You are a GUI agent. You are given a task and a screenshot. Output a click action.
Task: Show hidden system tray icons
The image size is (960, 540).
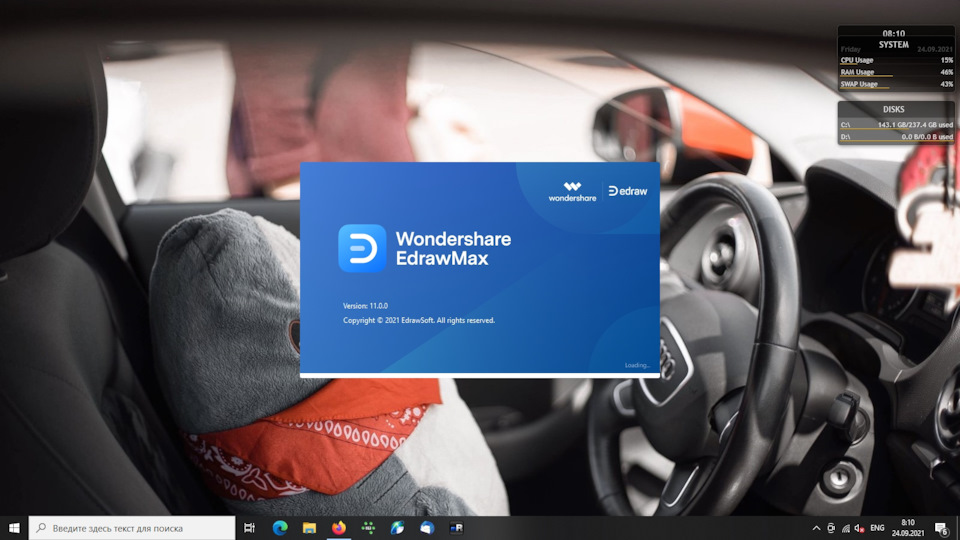[x=816, y=528]
